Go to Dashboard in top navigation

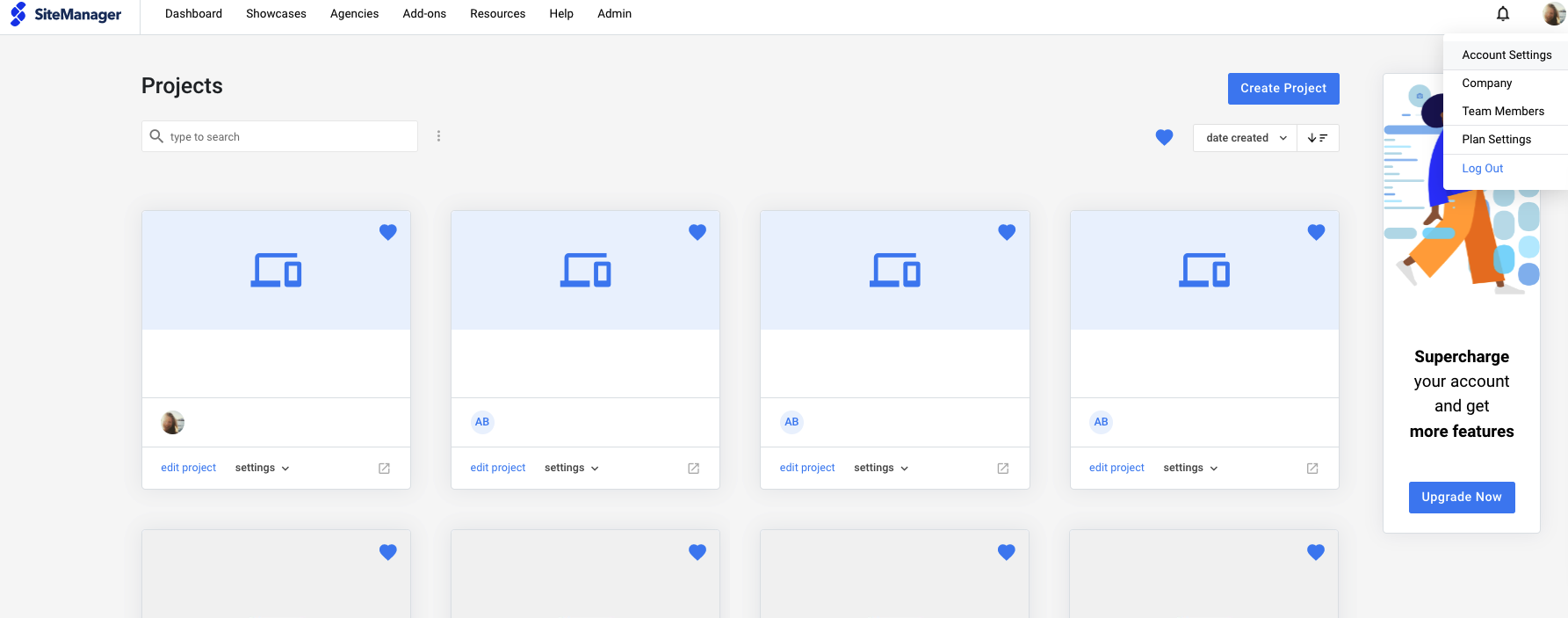[x=193, y=14]
